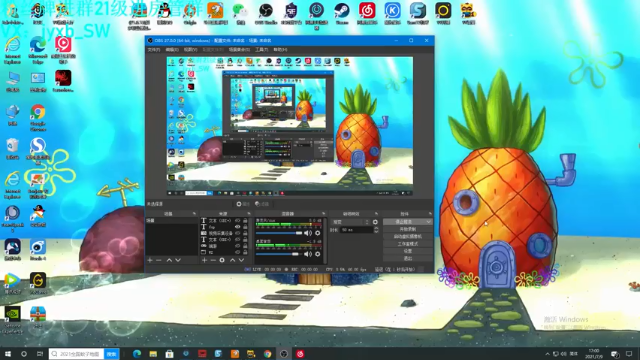This screenshot has width=640, height=360.
Task: Toggle lock on video capture device source
Action: (x=245, y=233)
